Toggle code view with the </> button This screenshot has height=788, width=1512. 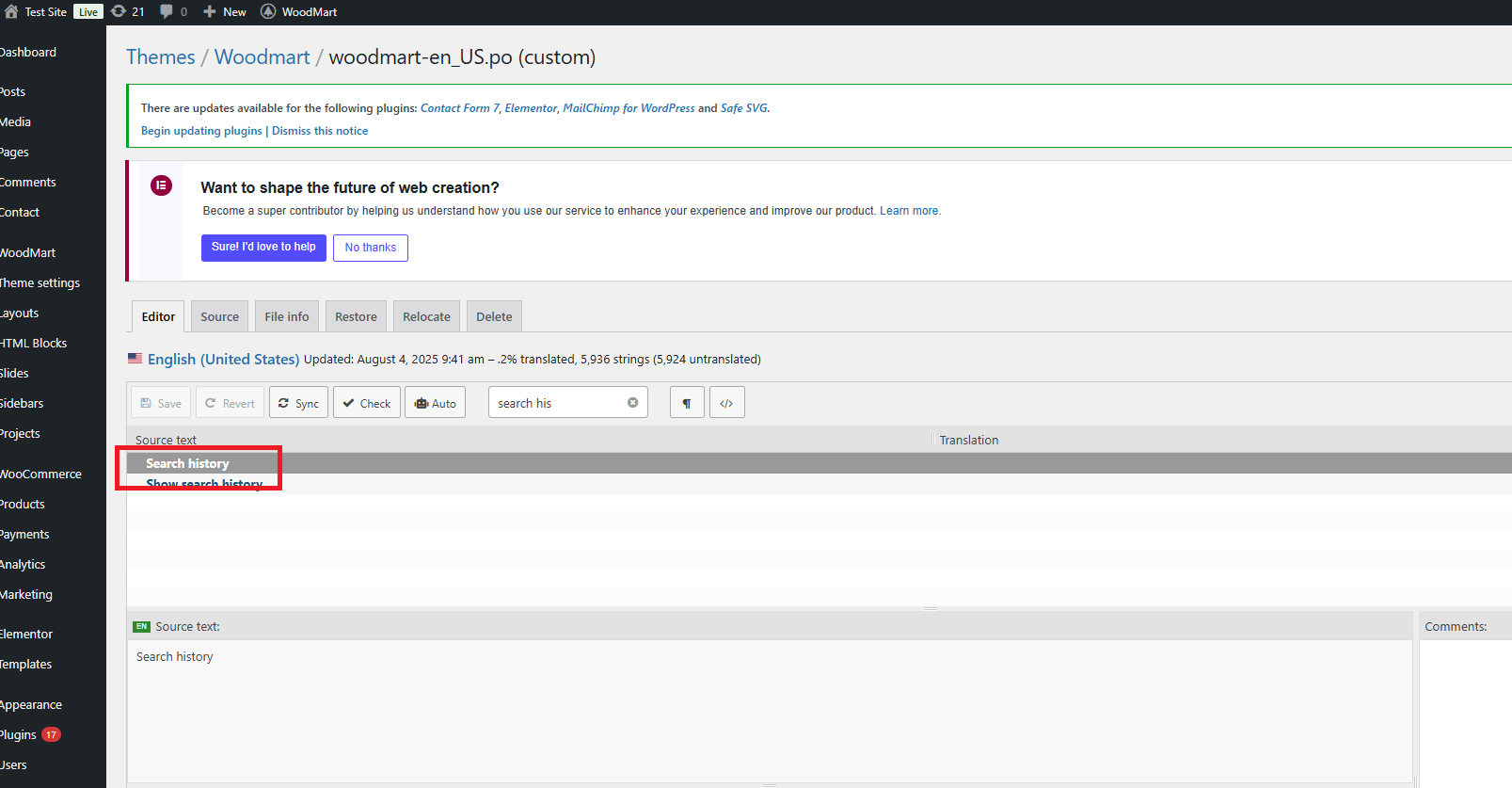(x=726, y=403)
